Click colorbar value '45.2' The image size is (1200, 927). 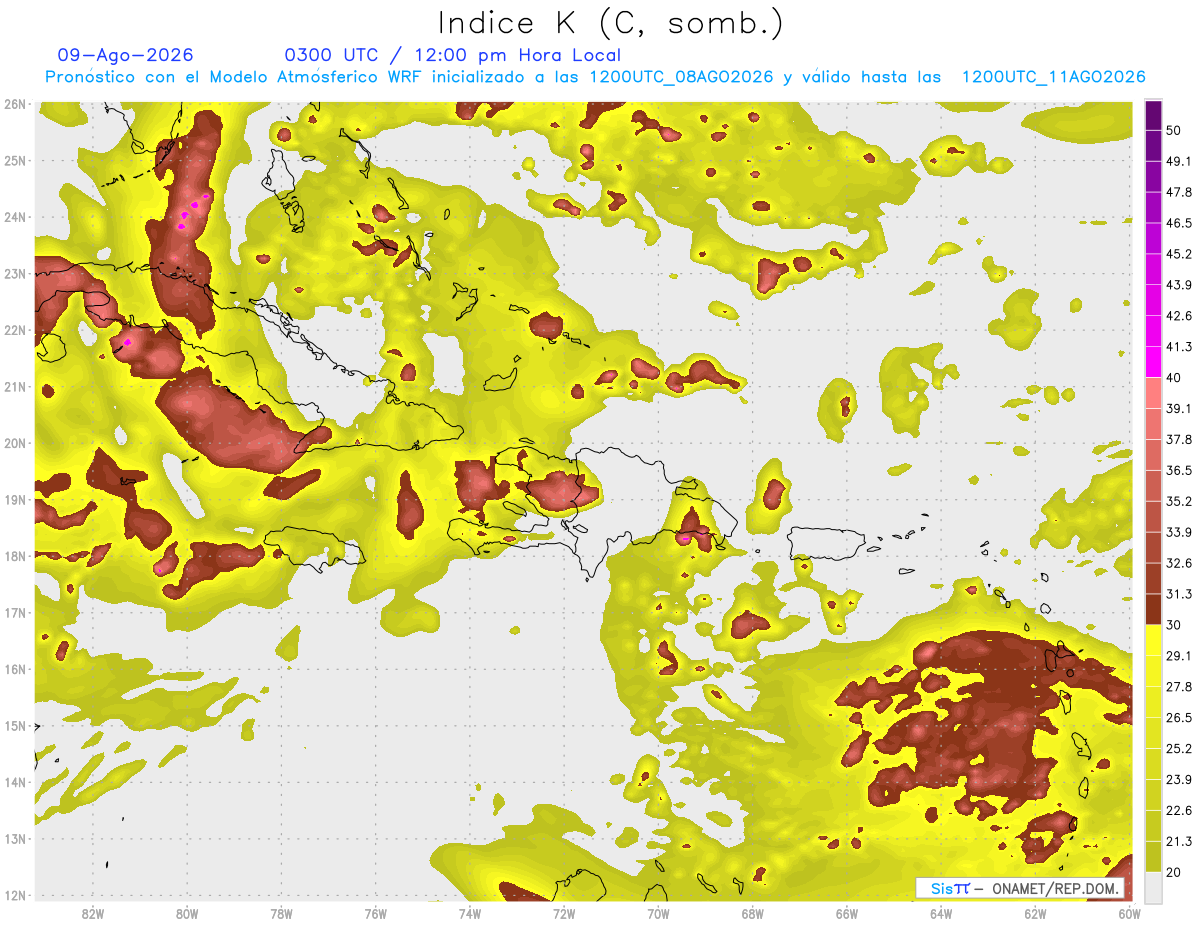[1179, 254]
